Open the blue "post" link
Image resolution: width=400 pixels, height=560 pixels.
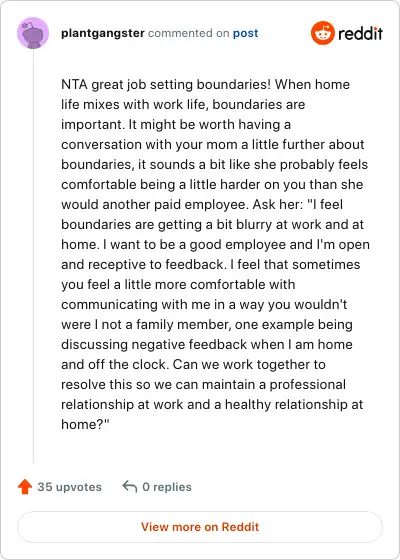click(x=245, y=34)
